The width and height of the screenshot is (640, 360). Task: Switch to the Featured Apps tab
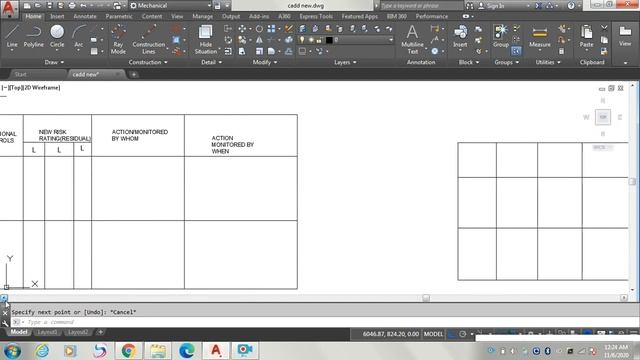(360, 16)
